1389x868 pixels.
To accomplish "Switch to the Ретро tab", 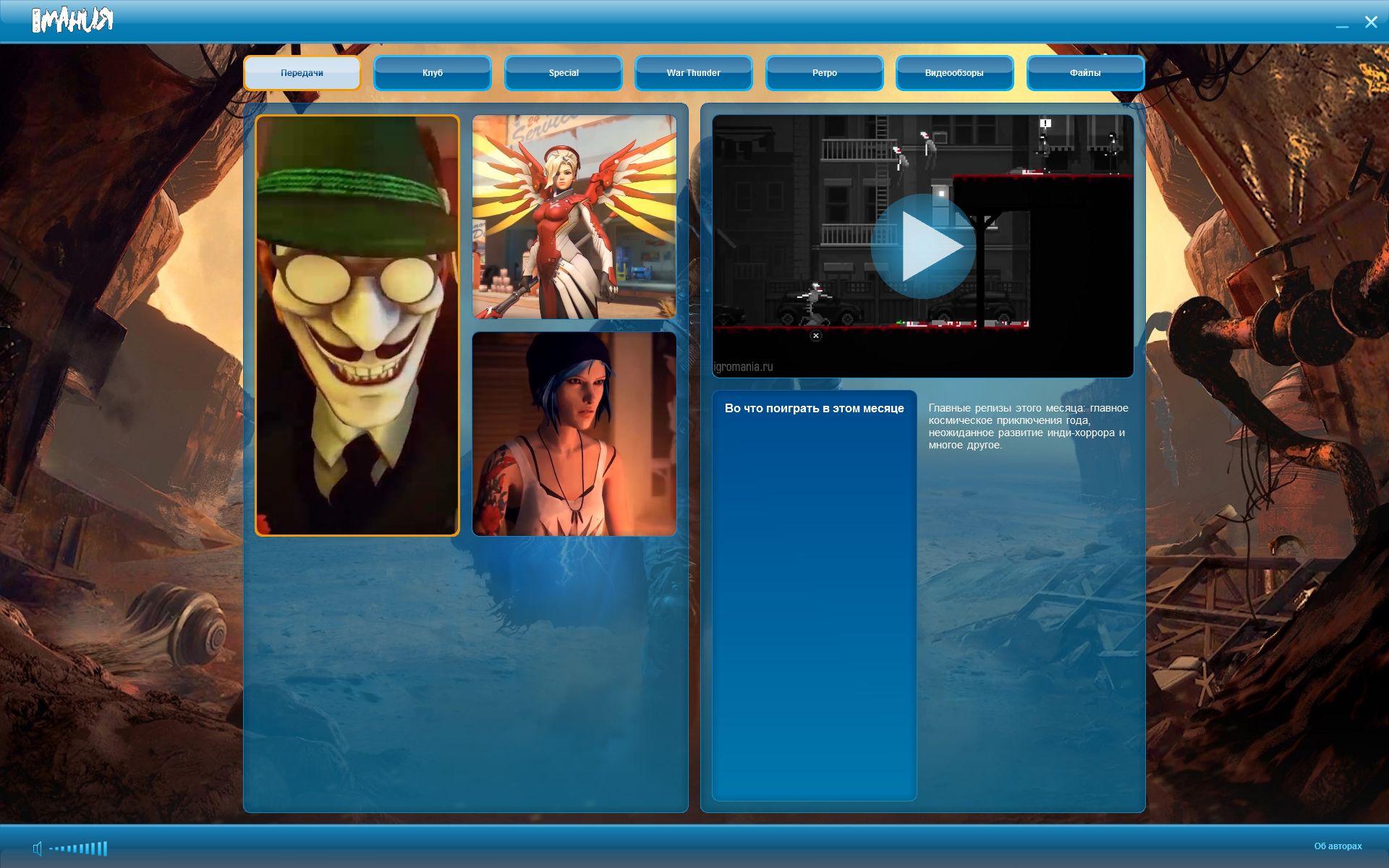I will click(825, 73).
